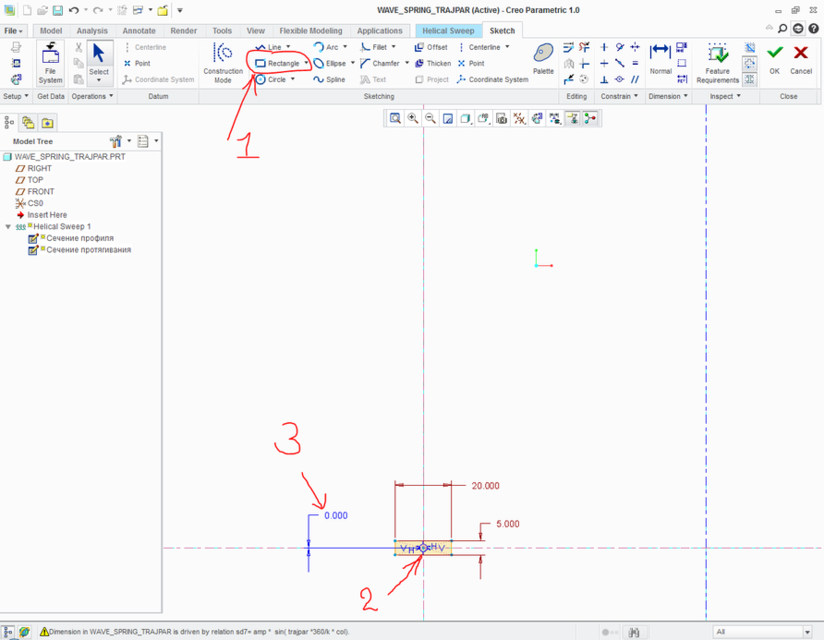Toggle sketch display shading in graphics toolbar
Viewport: 824px width, 640px height.
(x=573, y=117)
